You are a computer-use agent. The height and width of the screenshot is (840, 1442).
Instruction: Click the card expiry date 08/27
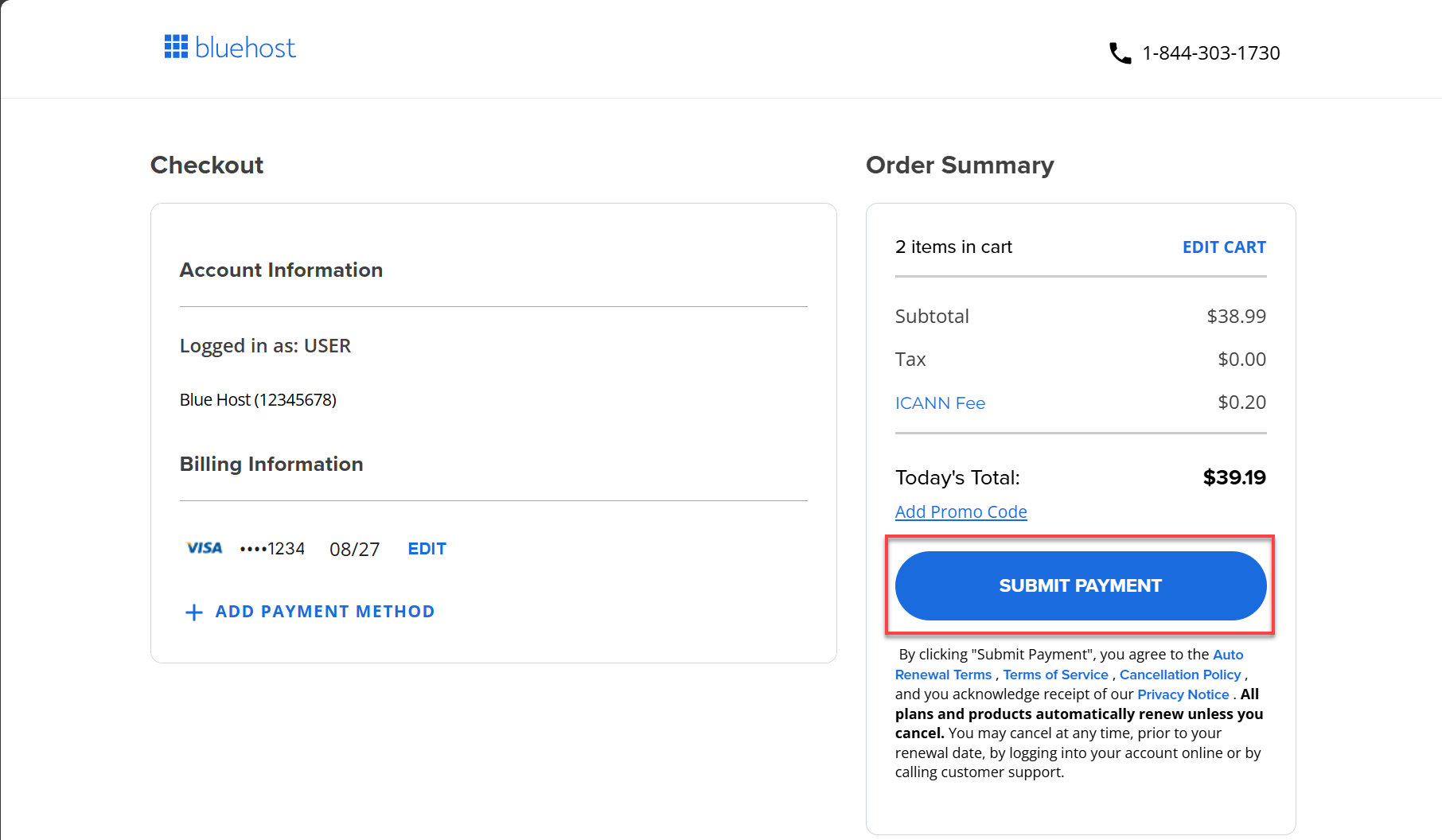click(355, 548)
